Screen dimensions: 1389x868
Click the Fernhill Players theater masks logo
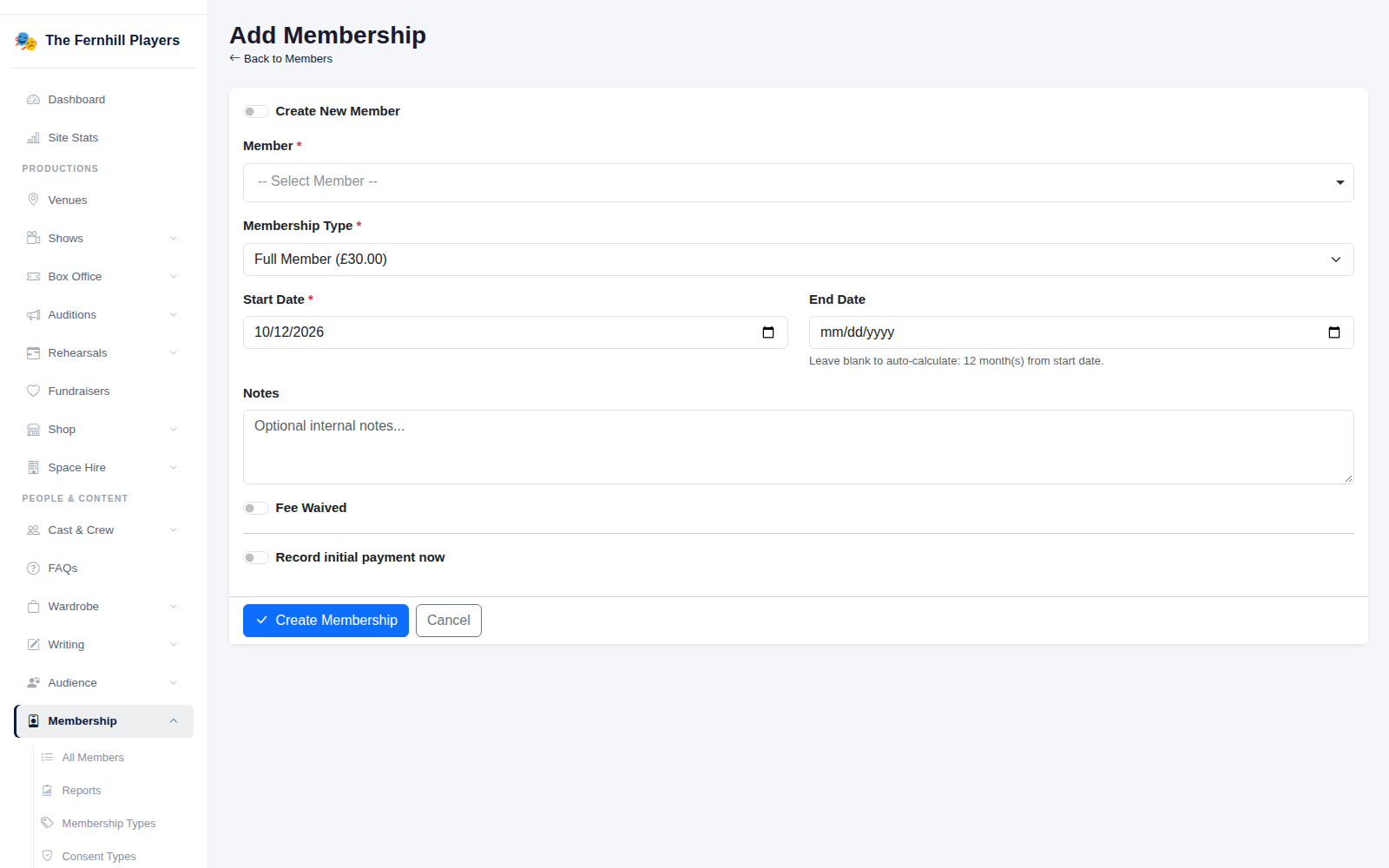tap(26, 41)
